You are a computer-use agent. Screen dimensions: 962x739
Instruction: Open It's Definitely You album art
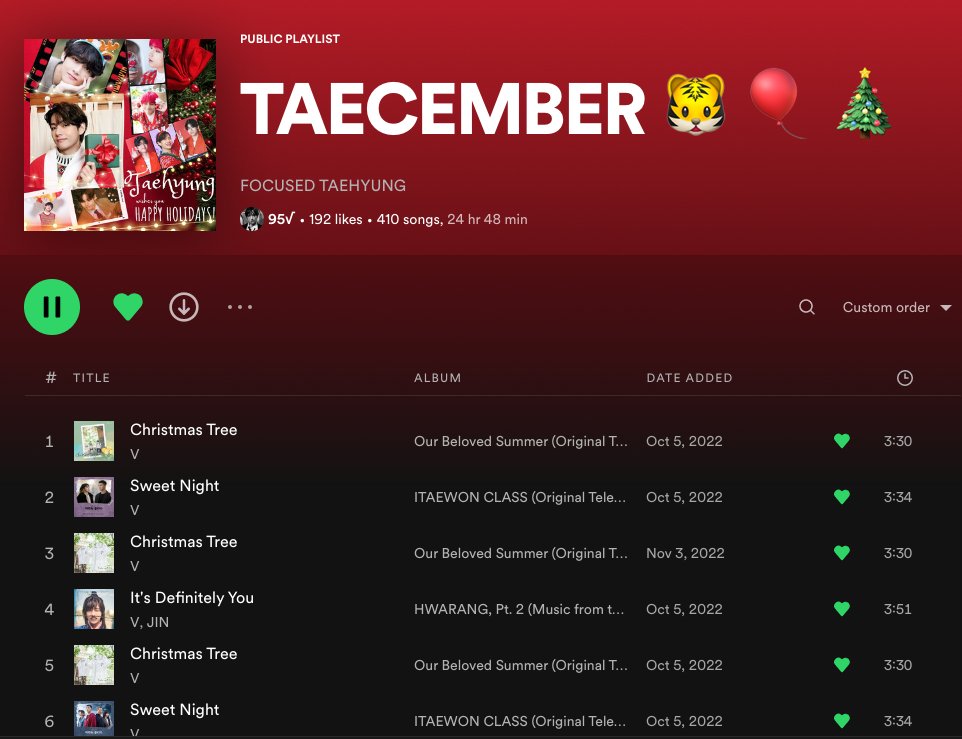tap(94, 609)
